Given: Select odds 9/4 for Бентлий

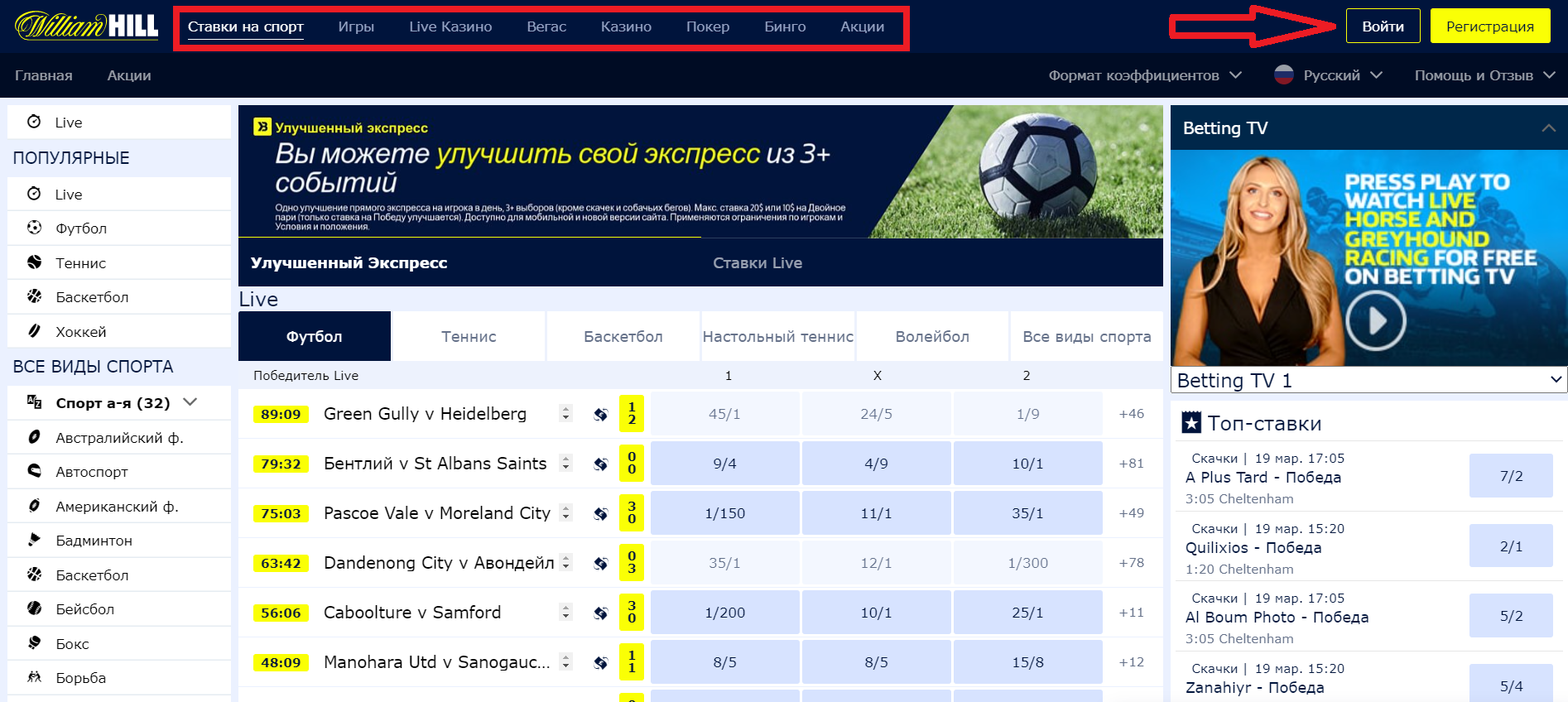Looking at the screenshot, I should point(725,464).
